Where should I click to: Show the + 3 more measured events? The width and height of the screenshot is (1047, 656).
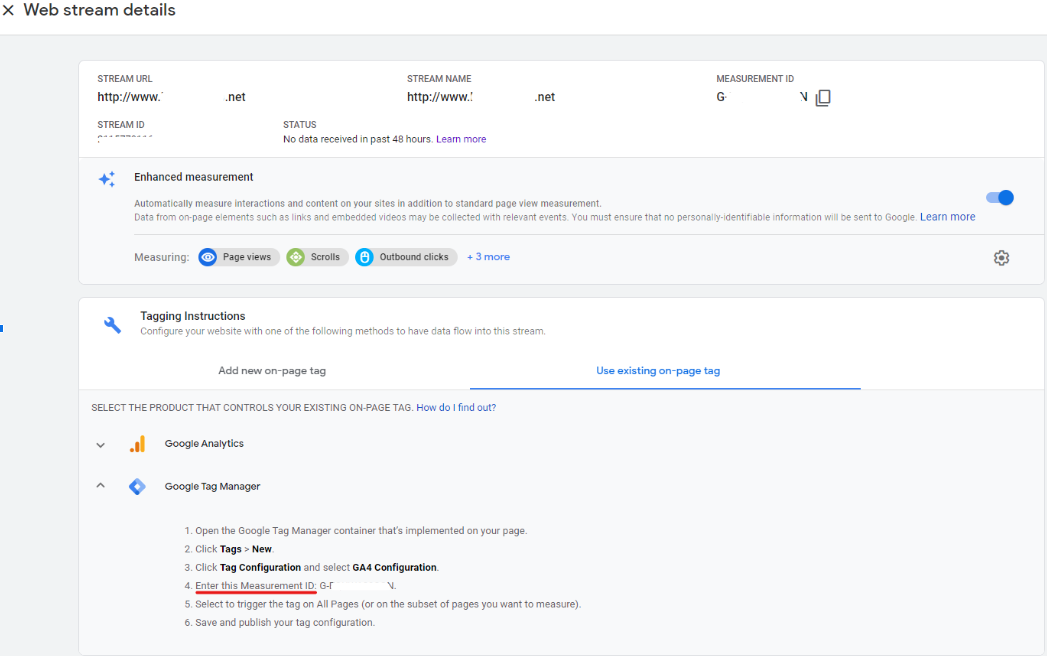pos(488,257)
